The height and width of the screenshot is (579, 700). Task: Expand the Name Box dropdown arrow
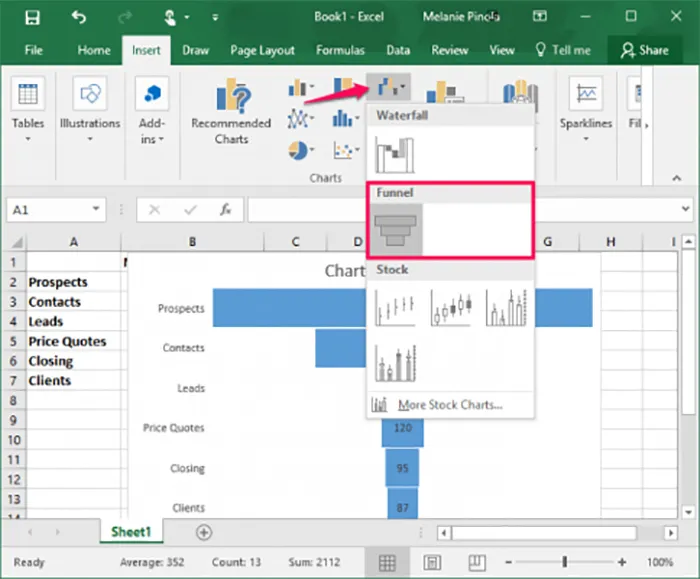[96, 210]
